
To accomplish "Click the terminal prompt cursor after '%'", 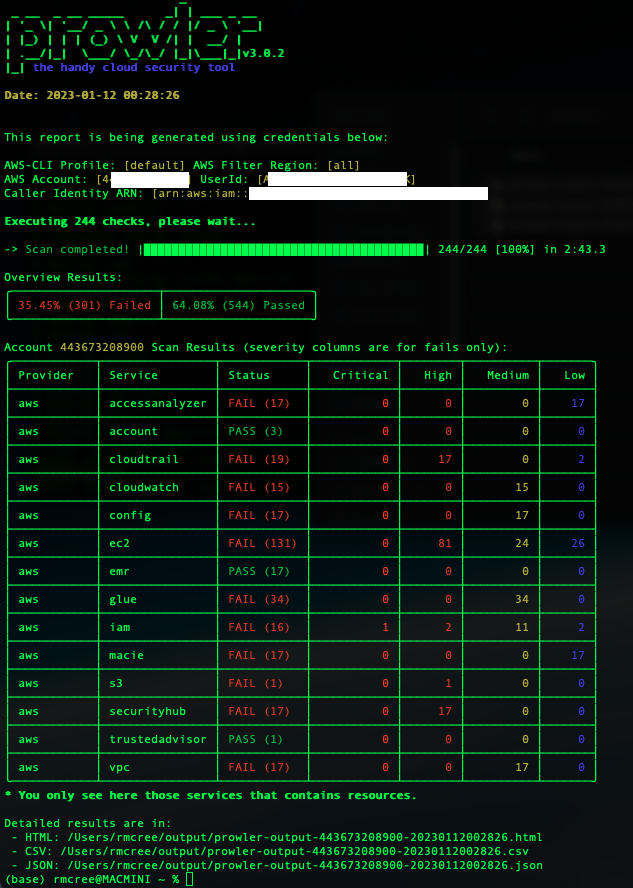I will tap(190, 880).
